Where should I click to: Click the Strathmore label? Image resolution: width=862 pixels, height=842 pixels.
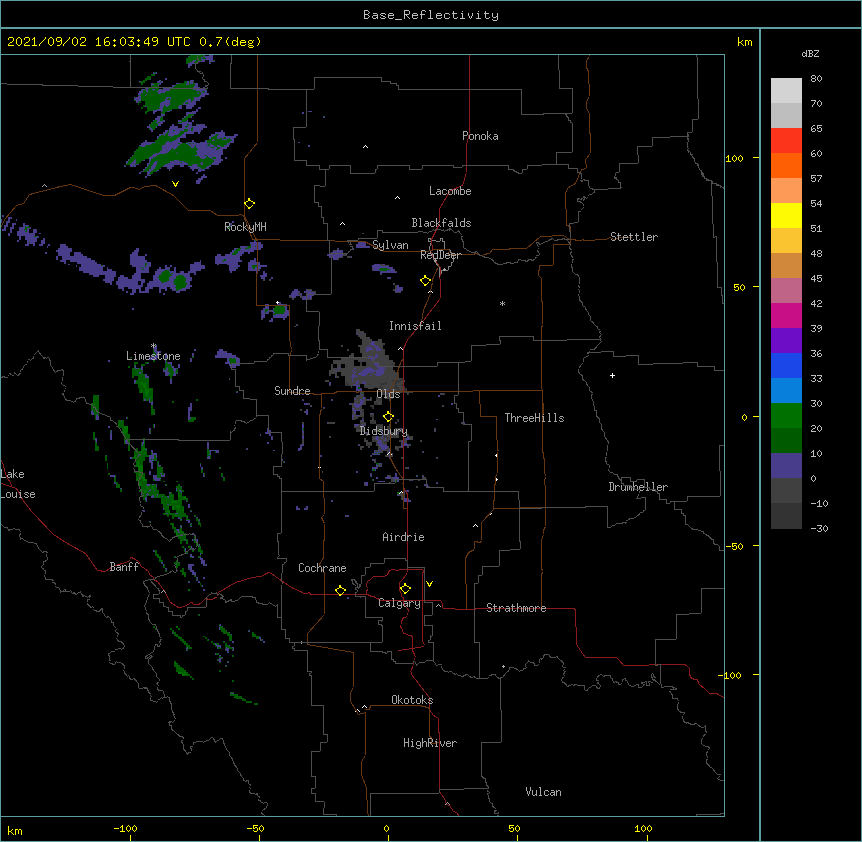(x=516, y=608)
